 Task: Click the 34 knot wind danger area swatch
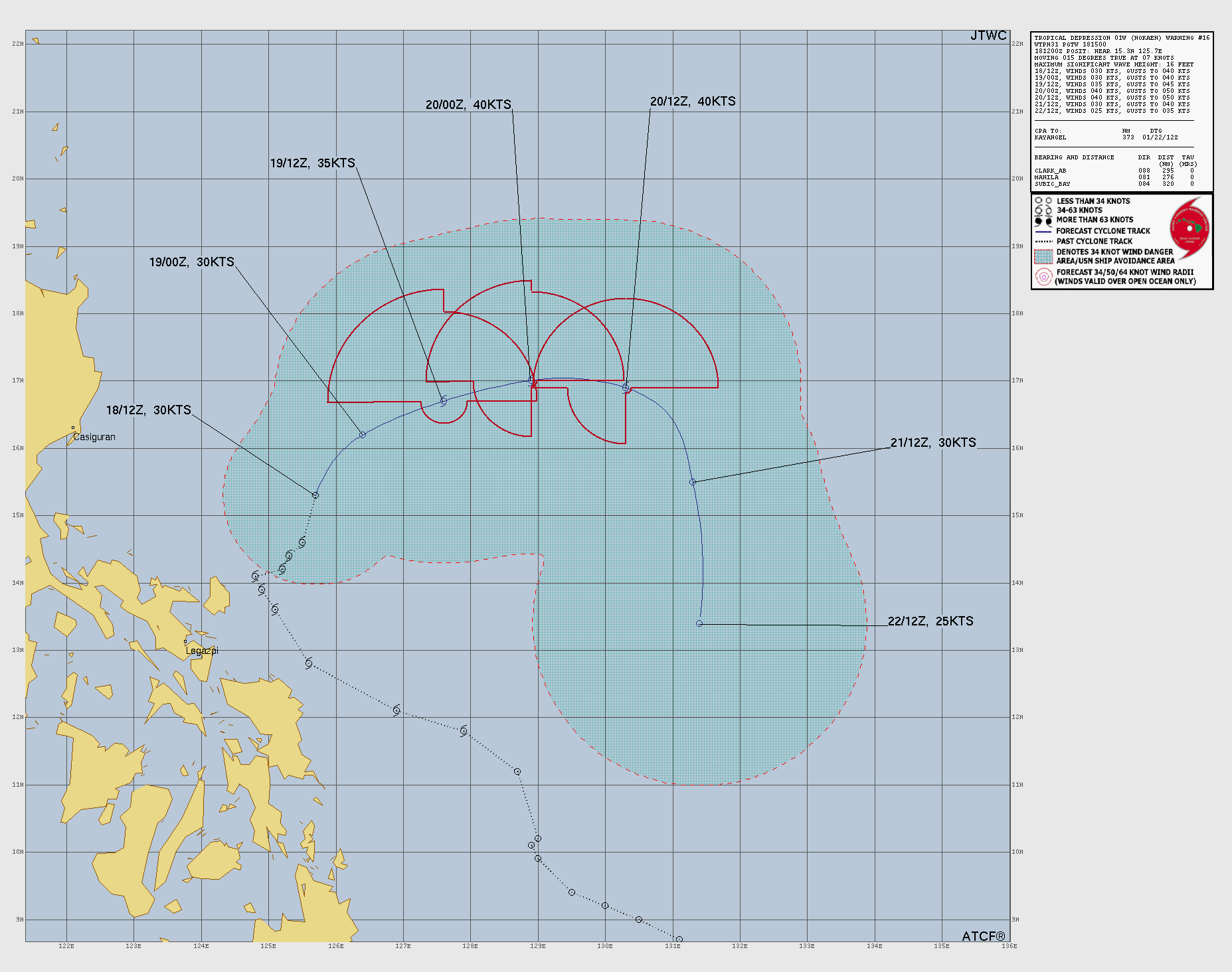pyautogui.click(x=1043, y=256)
